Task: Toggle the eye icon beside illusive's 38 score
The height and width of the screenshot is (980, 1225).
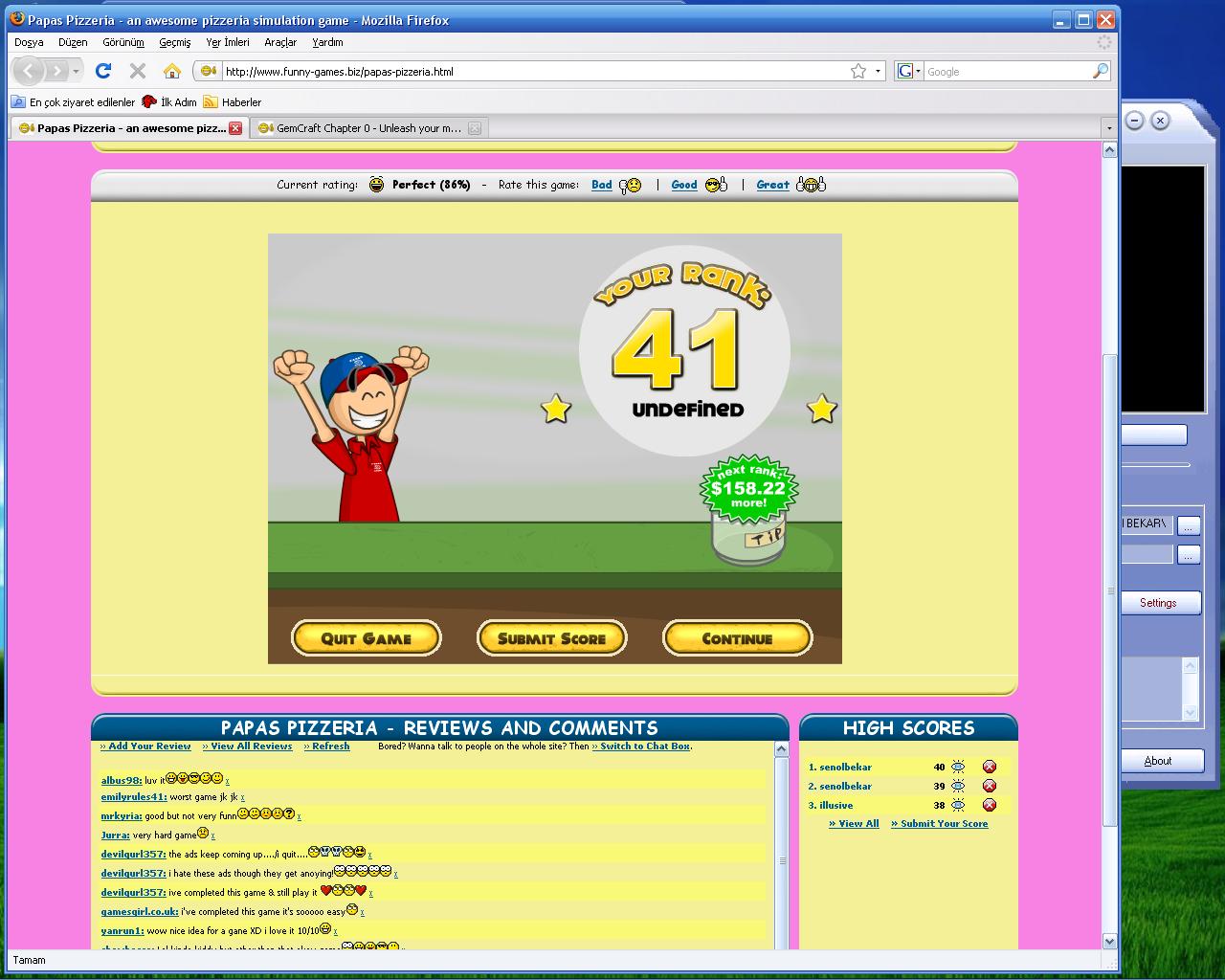Action: 959,806
